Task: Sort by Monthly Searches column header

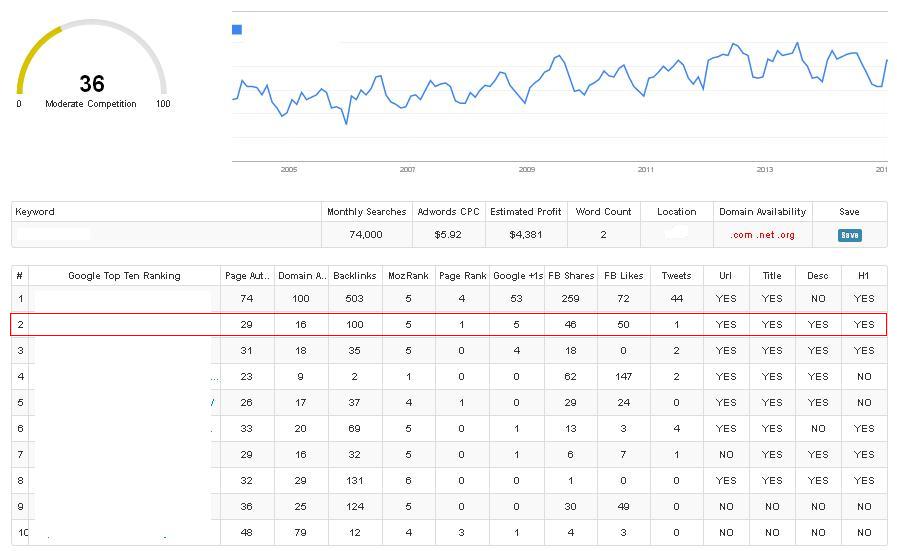Action: point(366,212)
